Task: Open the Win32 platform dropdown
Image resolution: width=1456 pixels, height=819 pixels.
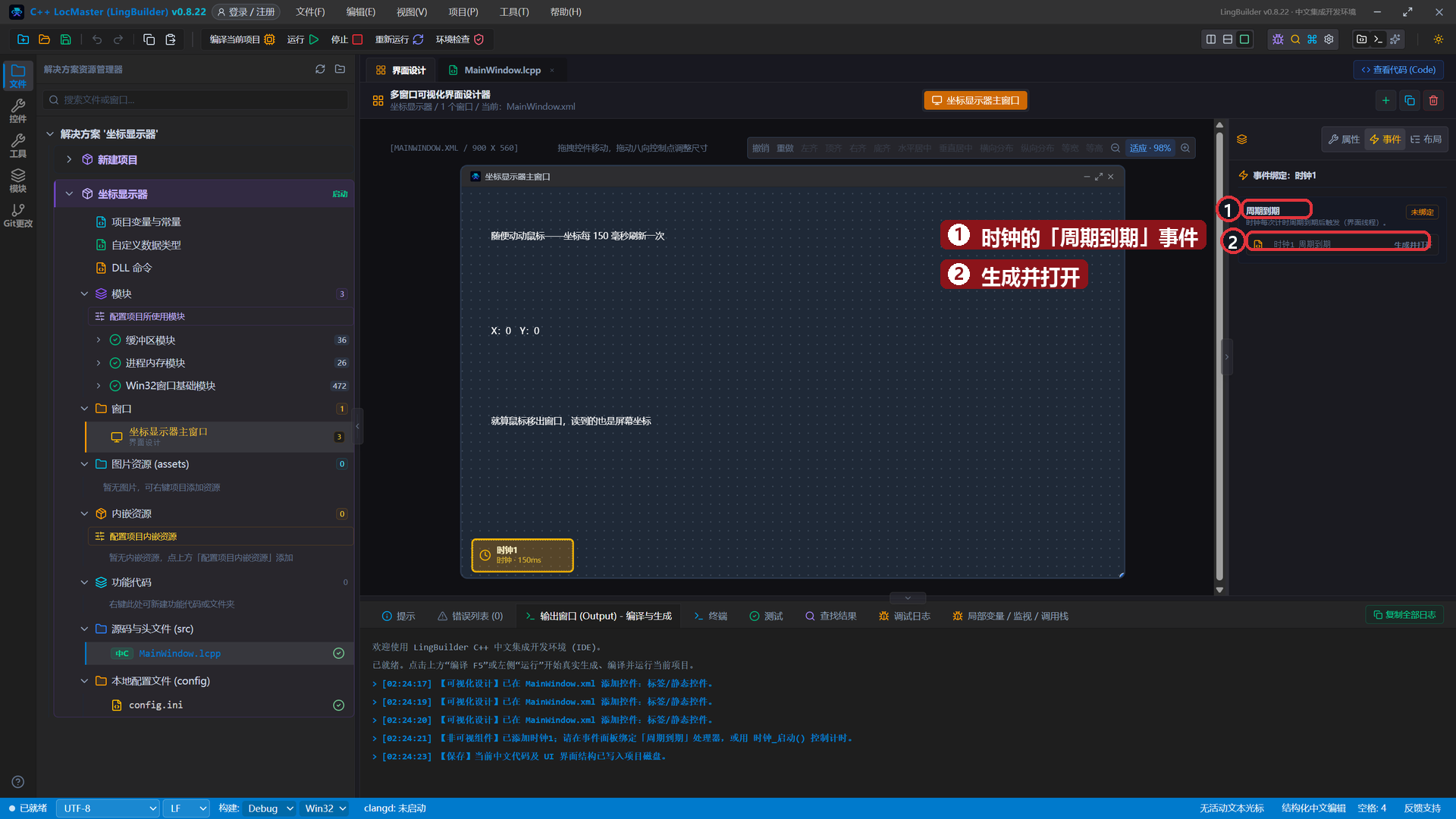Action: click(325, 808)
